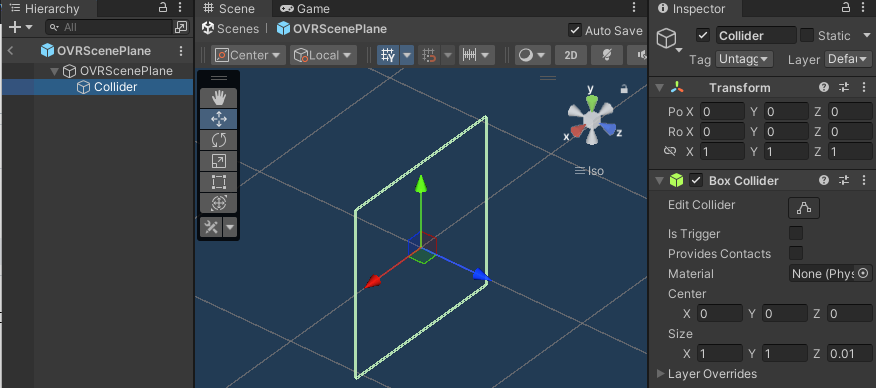Expand Layer Overrides section
The height and width of the screenshot is (388, 876).
click(661, 373)
